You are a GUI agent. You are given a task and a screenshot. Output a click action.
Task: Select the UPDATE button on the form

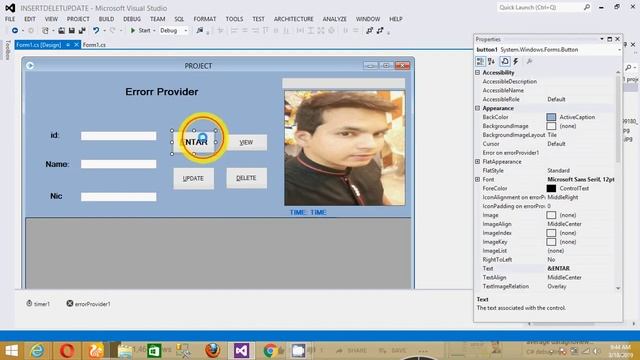(x=193, y=178)
